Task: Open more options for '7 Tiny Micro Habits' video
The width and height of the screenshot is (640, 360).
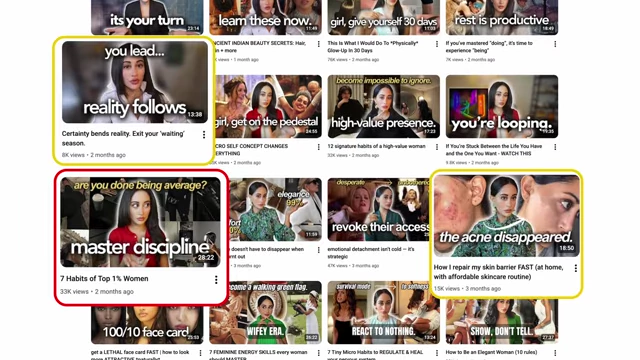Action: coord(437,353)
